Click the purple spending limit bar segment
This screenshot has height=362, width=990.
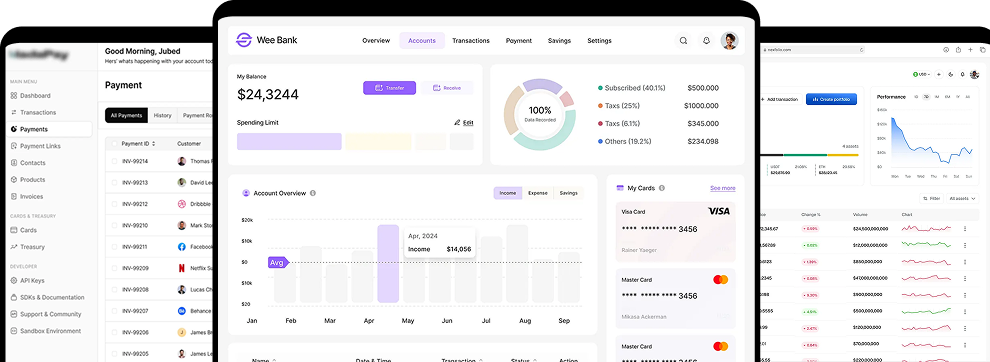pyautogui.click(x=289, y=142)
